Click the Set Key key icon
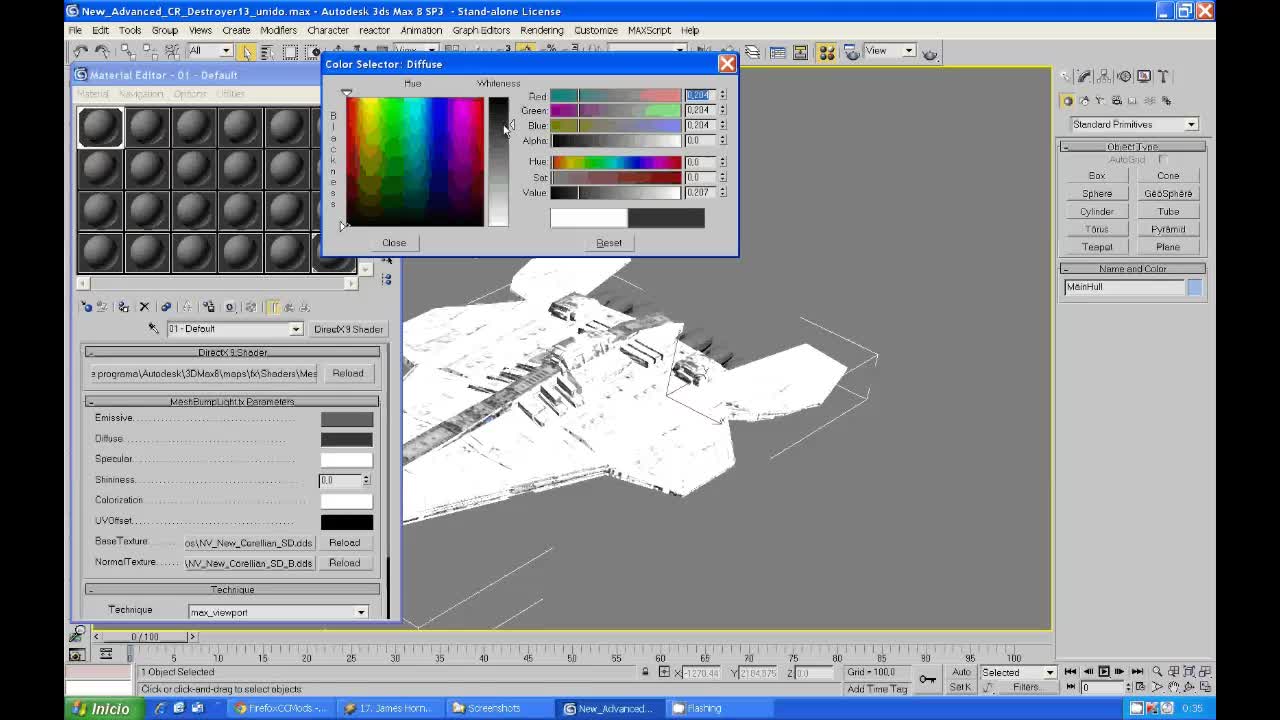The image size is (1280, 720). [x=928, y=680]
